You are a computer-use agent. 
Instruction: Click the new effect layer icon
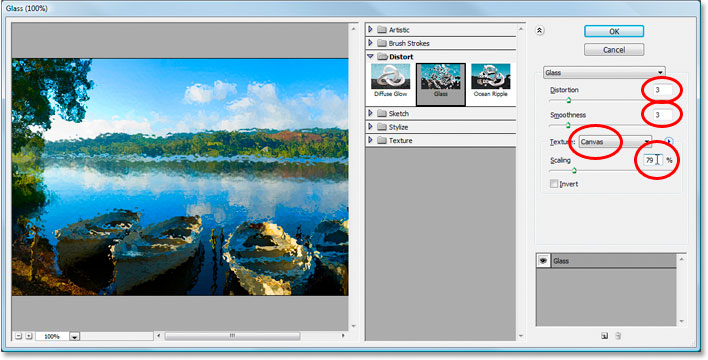(x=605, y=336)
